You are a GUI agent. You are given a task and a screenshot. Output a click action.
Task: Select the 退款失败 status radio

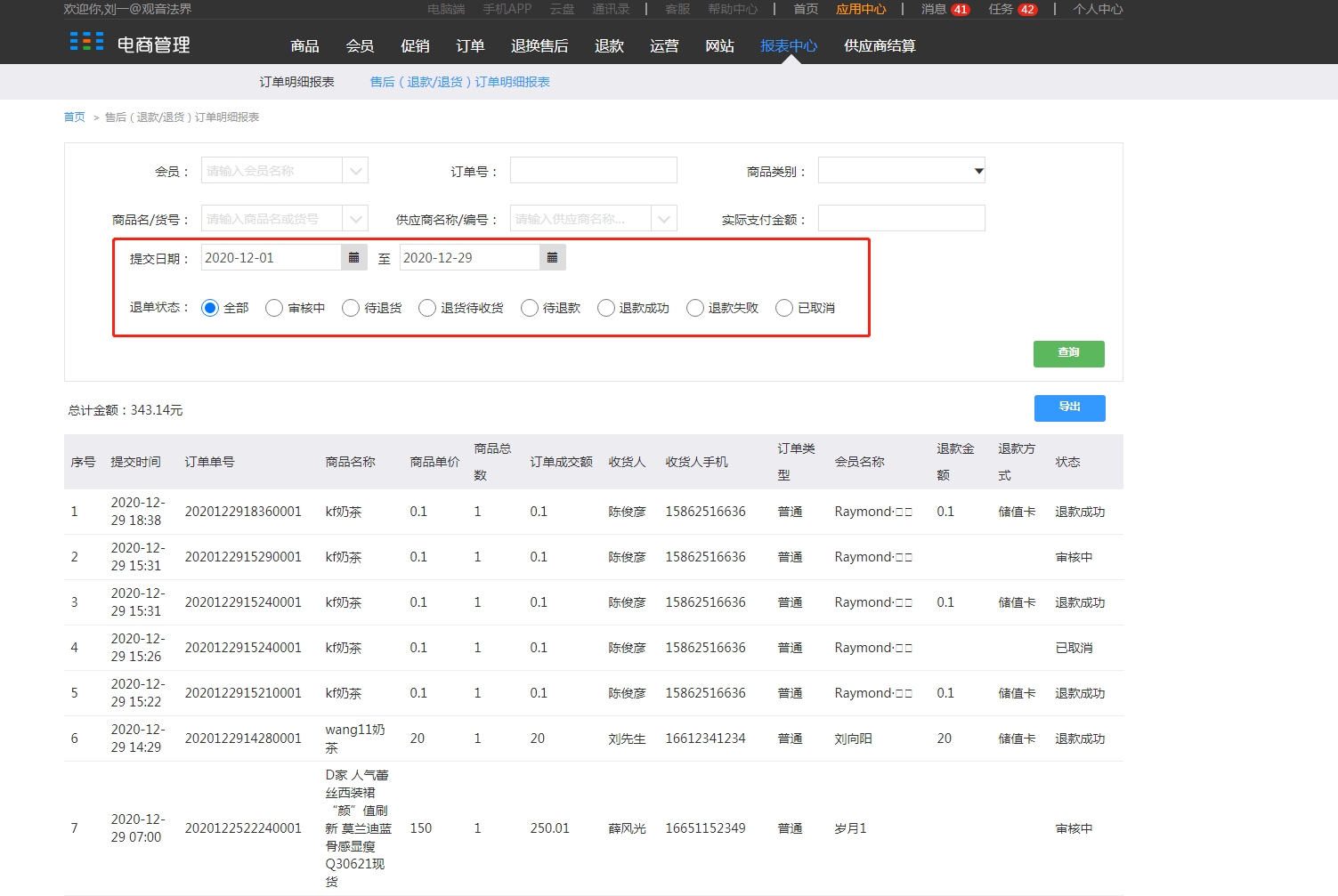[695, 308]
